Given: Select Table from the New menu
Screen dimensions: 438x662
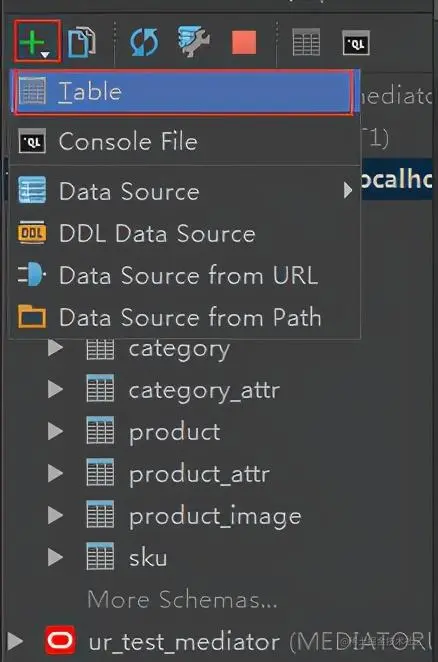Looking at the screenshot, I should (184, 92).
